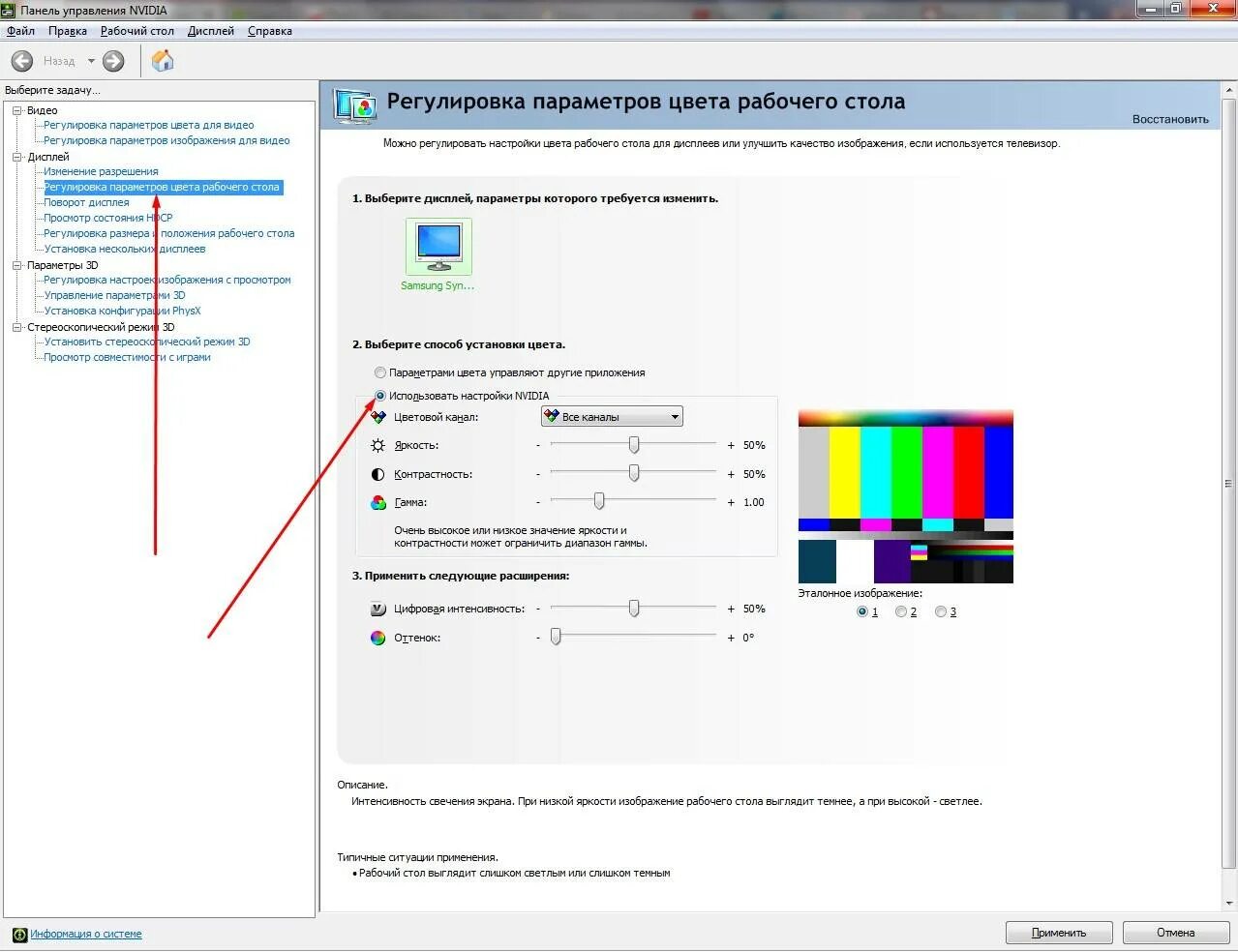Click the Цифровая интенсивность slider handle
This screenshot has width=1238, height=952.
(634, 609)
